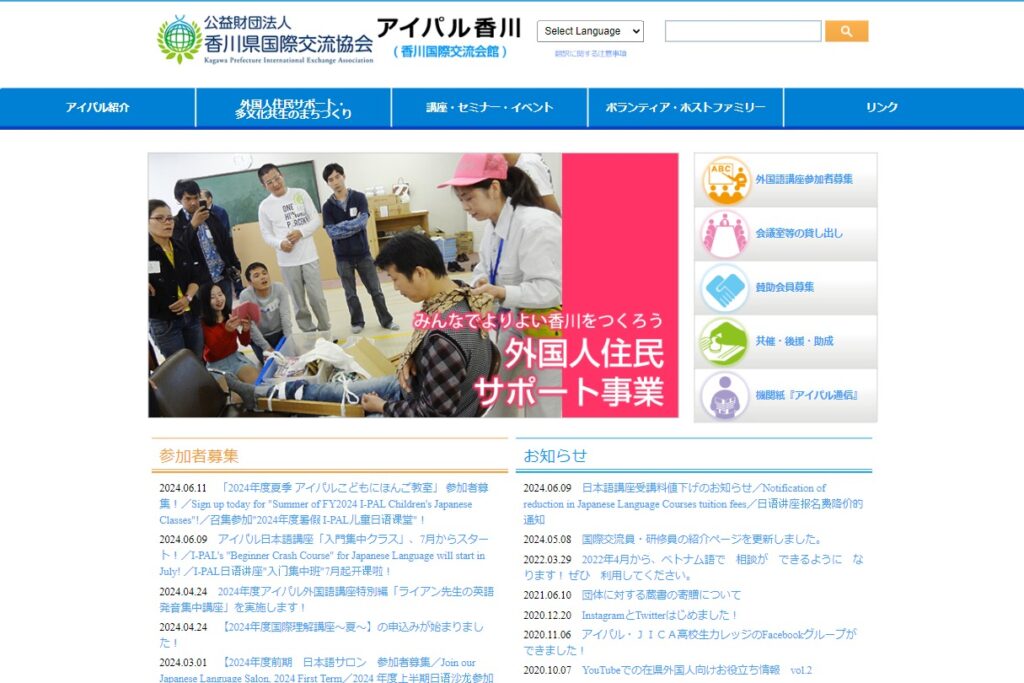Screen dimensions: 1024x683
Task: Click inside the site search text field
Action: click(742, 32)
